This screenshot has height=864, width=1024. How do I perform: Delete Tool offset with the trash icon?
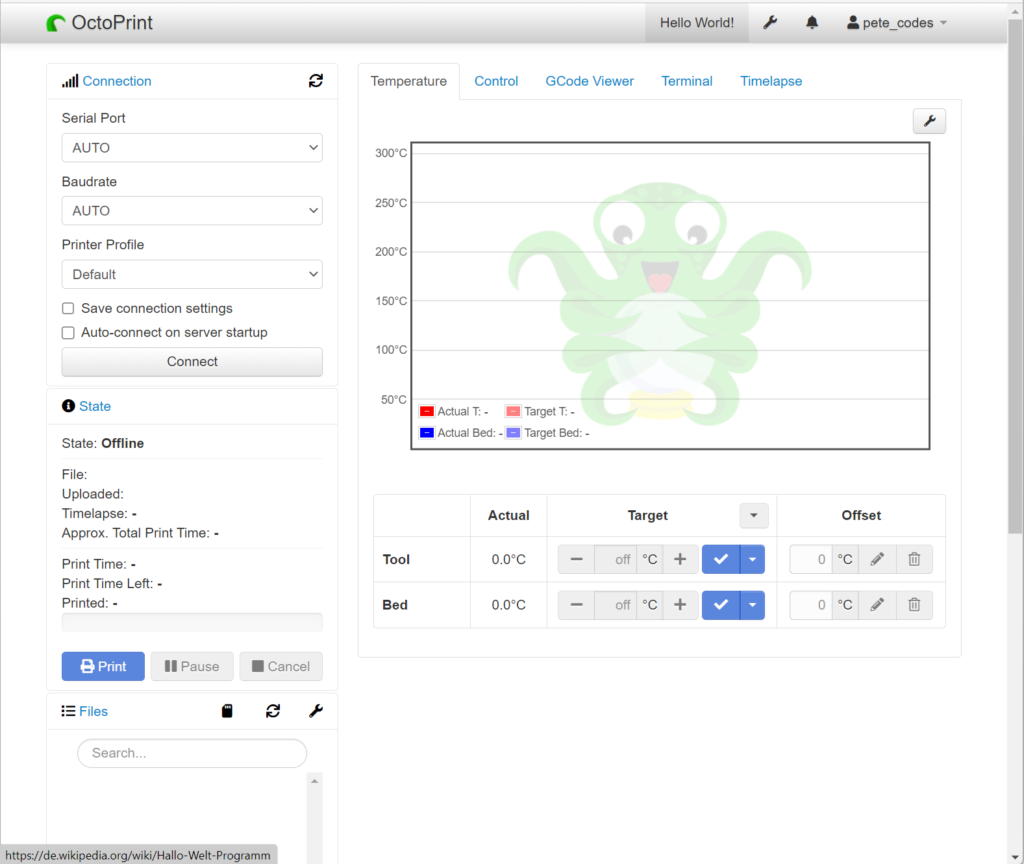pos(914,560)
